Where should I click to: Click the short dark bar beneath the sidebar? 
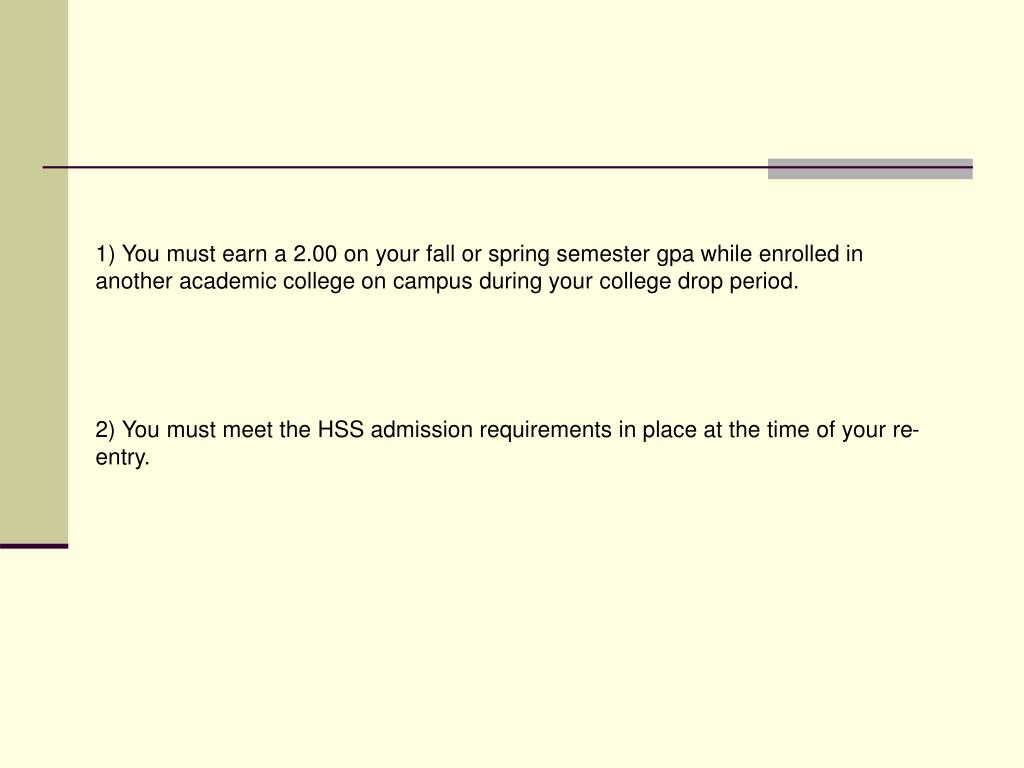(x=34, y=546)
